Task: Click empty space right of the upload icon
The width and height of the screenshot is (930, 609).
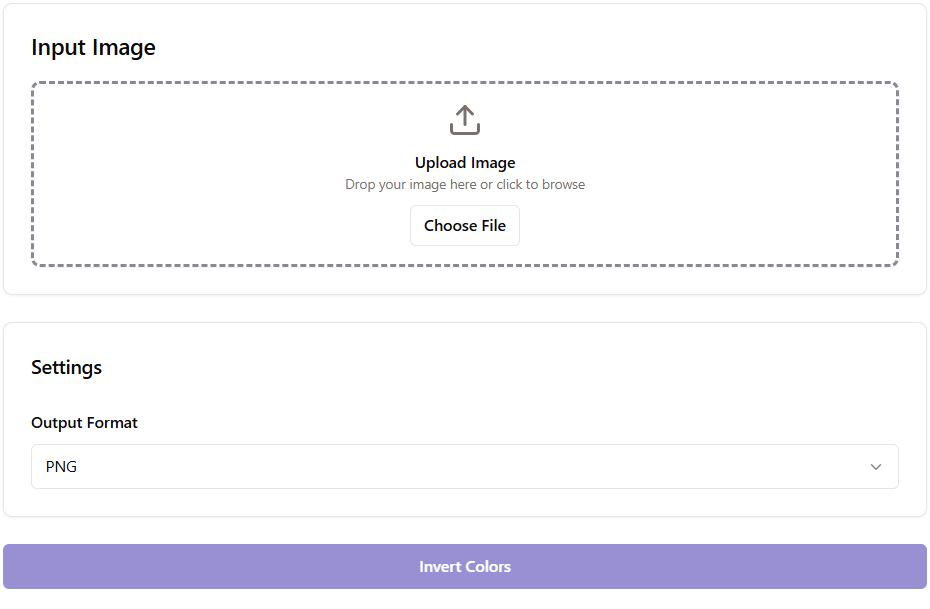Action: [680, 120]
